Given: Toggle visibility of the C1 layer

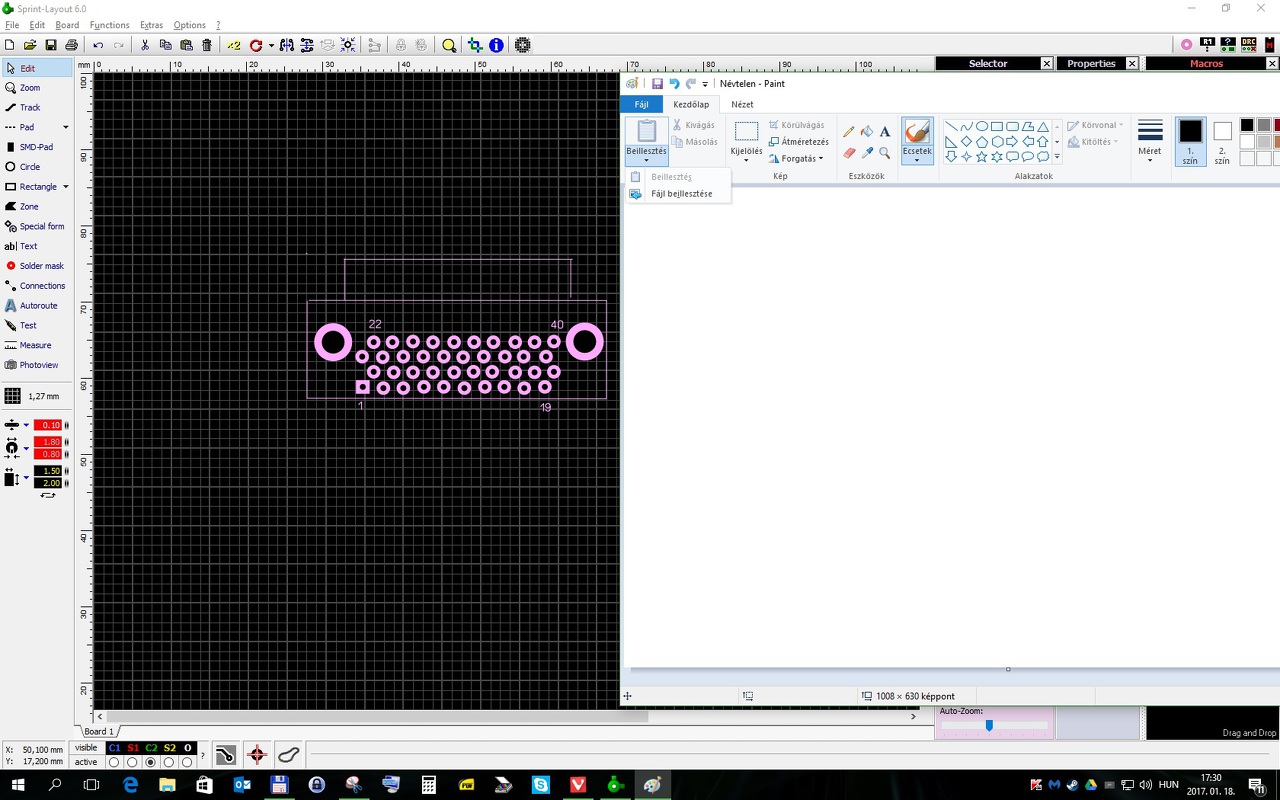Looking at the screenshot, I should (x=114, y=748).
